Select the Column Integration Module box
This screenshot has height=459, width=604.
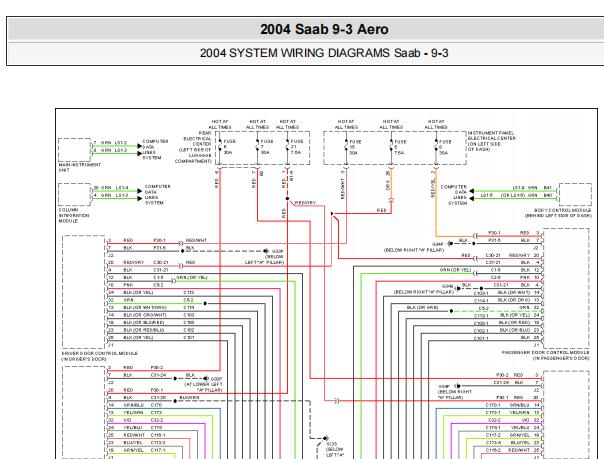pos(73,191)
